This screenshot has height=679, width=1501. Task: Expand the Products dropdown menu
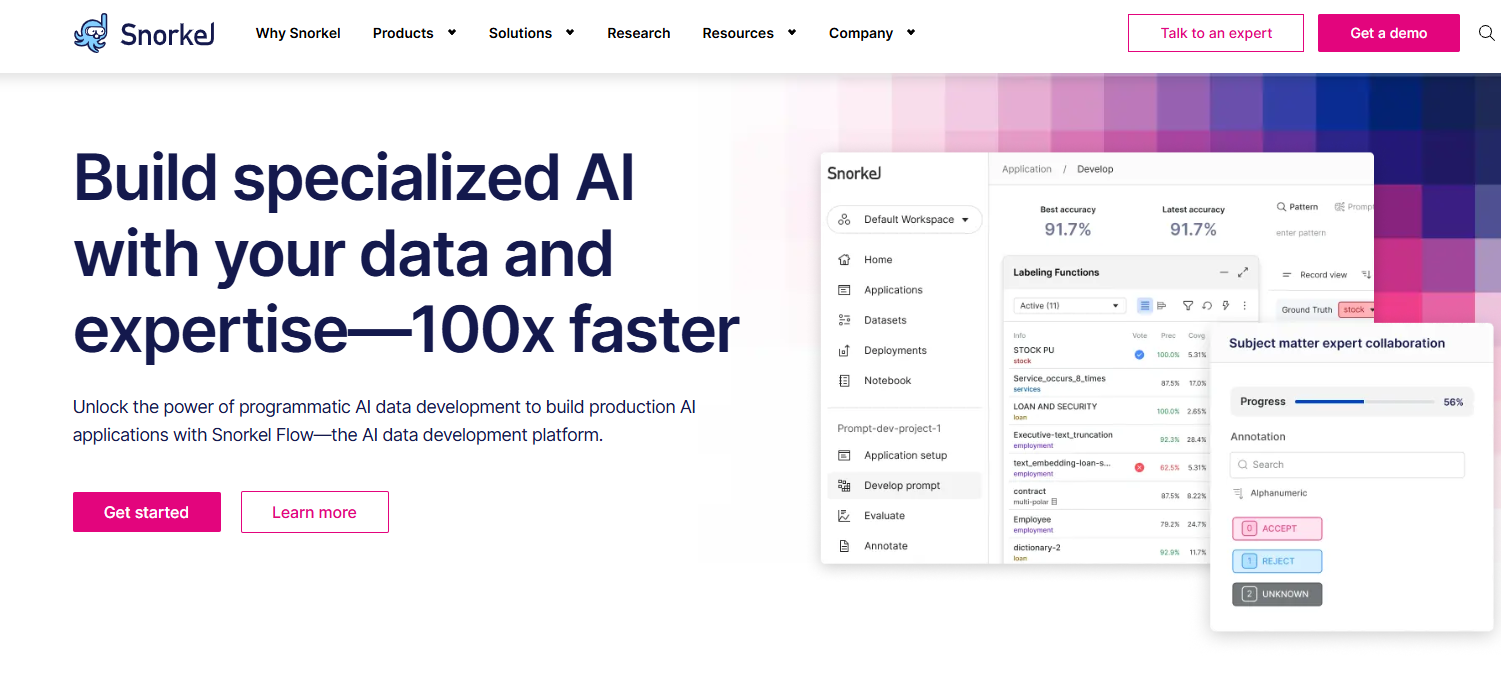[x=414, y=33]
